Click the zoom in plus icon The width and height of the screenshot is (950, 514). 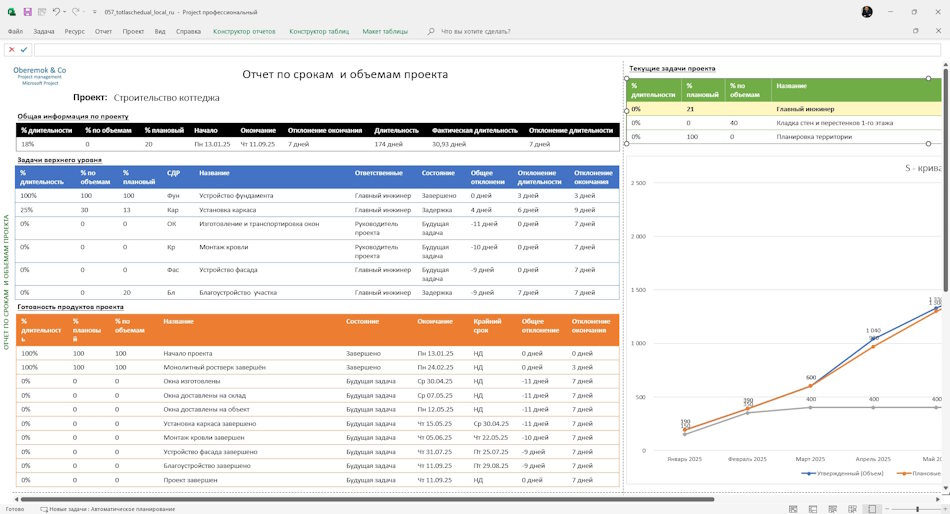click(x=943, y=509)
